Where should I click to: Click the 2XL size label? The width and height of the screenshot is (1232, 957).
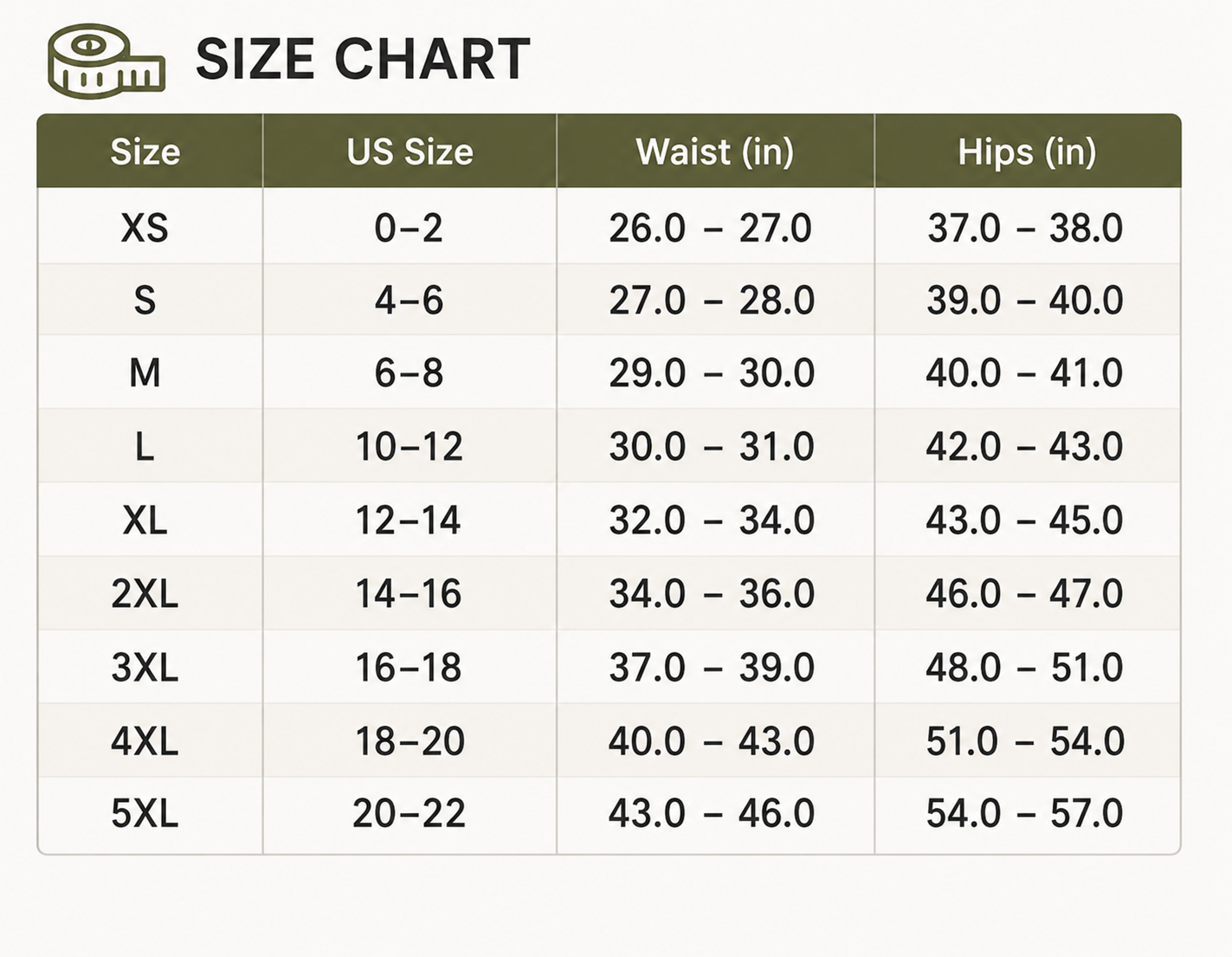coord(145,594)
